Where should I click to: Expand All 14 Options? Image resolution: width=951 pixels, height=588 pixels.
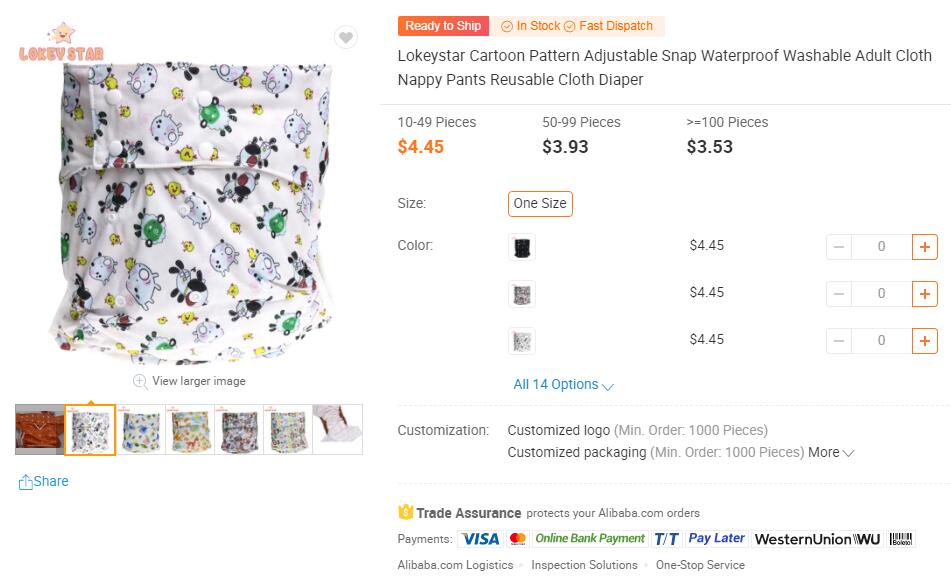click(x=556, y=384)
